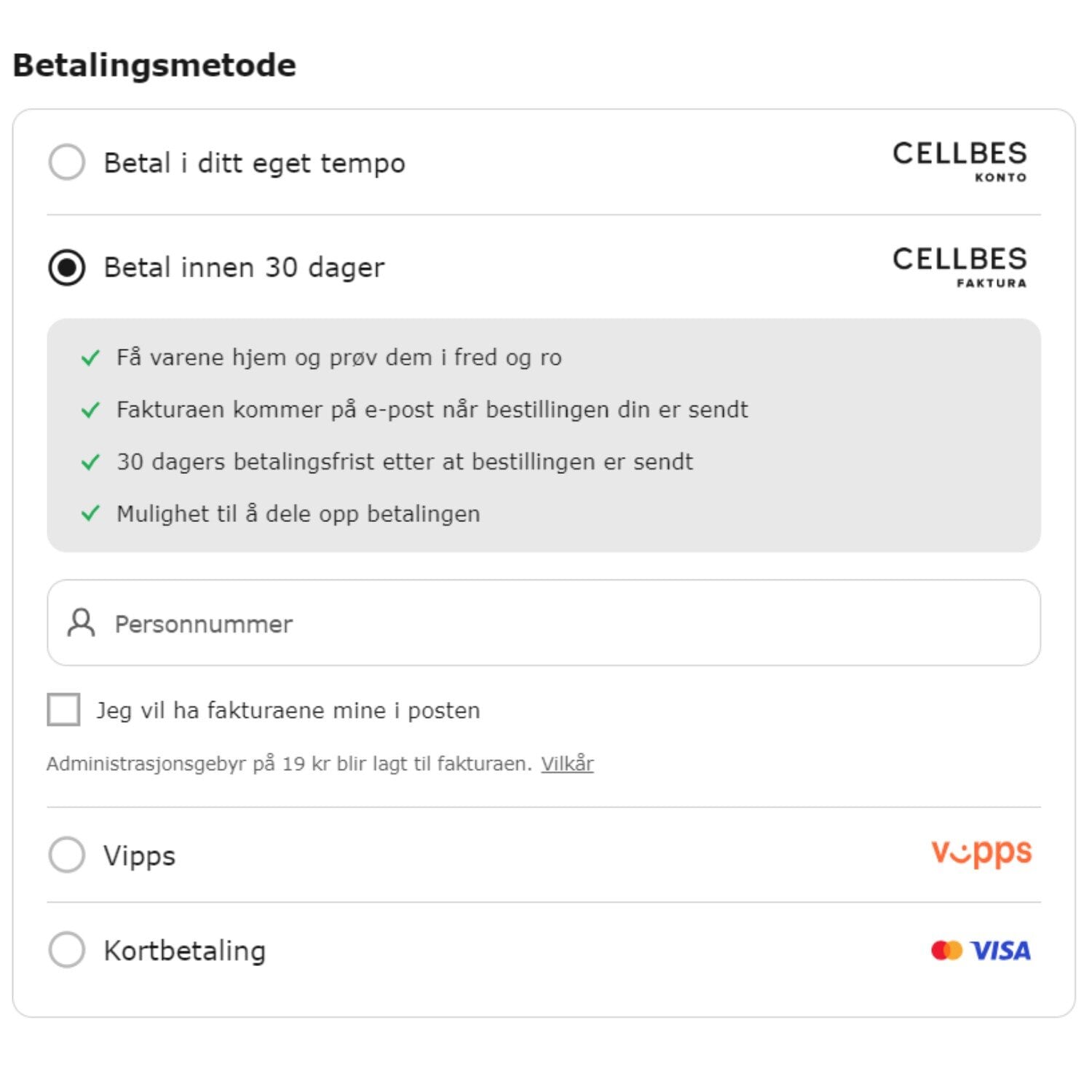This screenshot has width=1092, height=1092.
Task: Click the 'Betal i ditt eget tempo' label
Action: point(254,163)
